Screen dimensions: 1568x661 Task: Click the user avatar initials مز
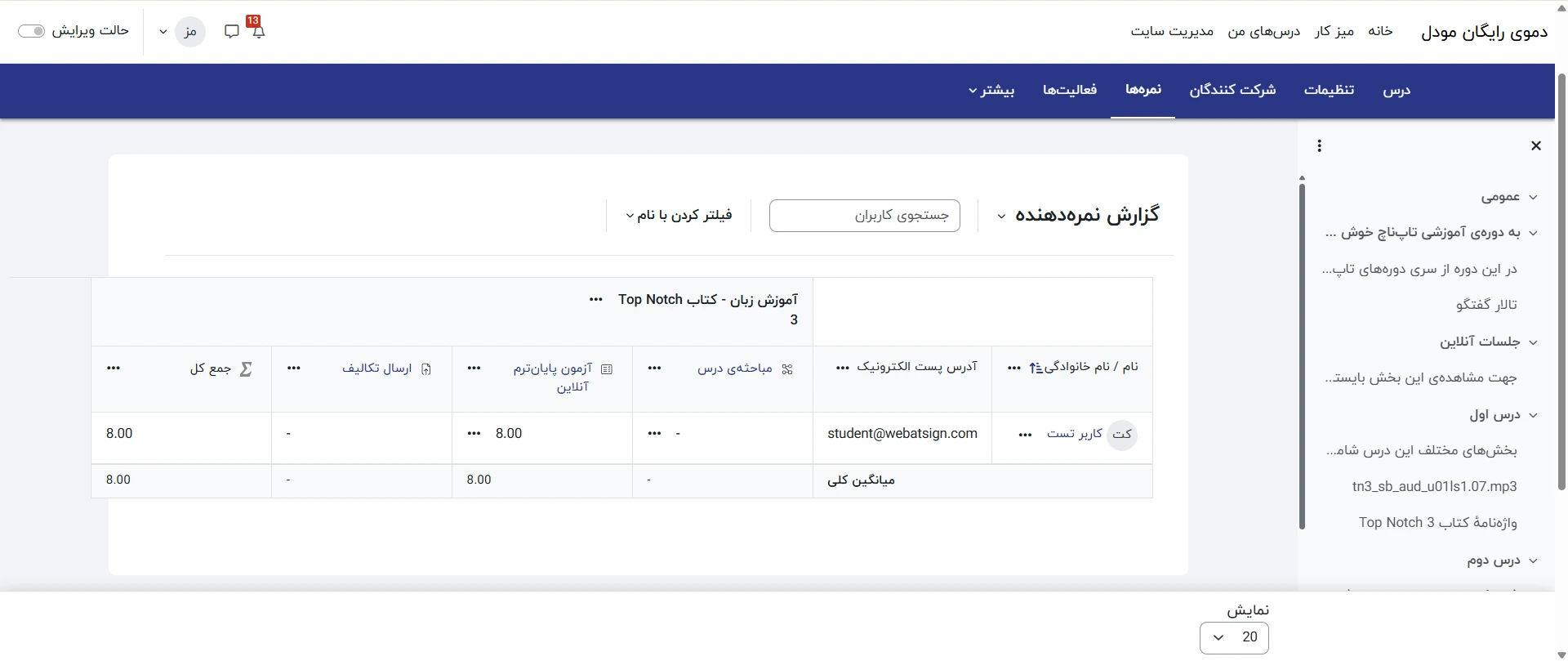[x=190, y=31]
